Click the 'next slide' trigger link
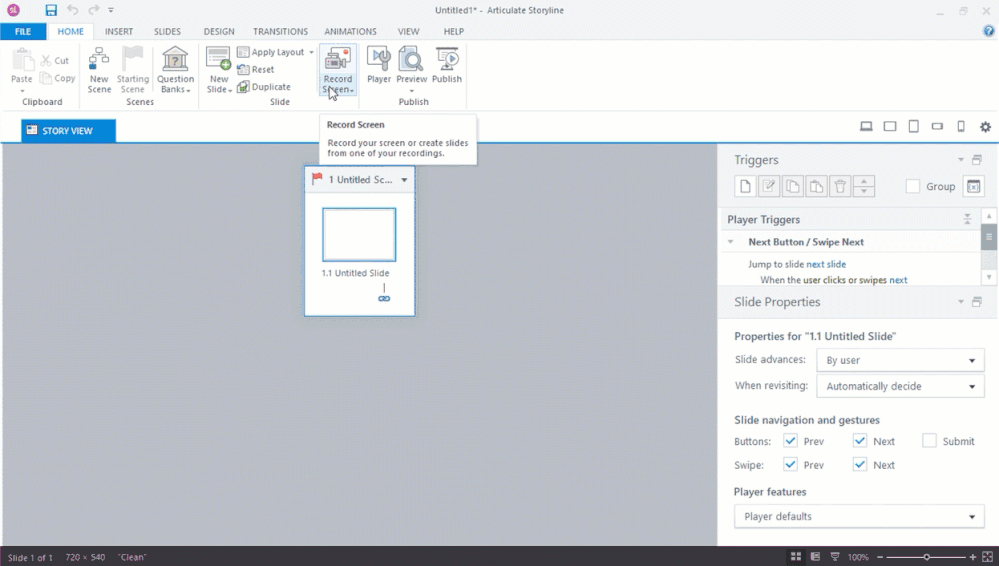999x566 pixels. 826,264
